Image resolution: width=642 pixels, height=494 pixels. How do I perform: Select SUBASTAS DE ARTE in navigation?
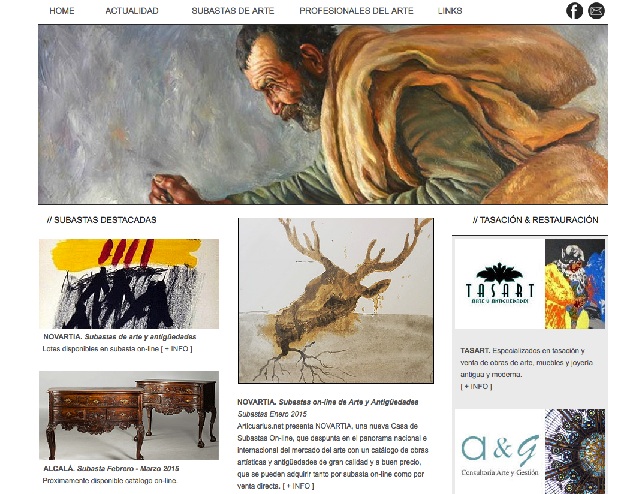coord(233,11)
